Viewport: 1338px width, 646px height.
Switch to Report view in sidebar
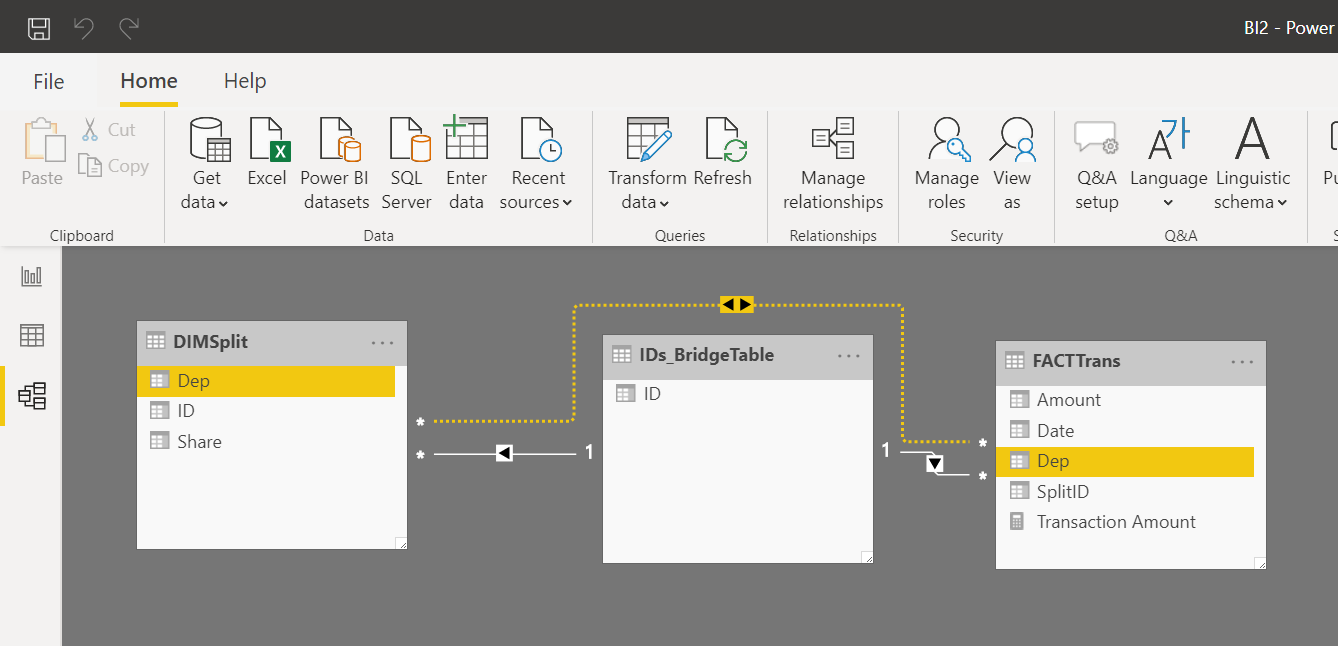32,276
